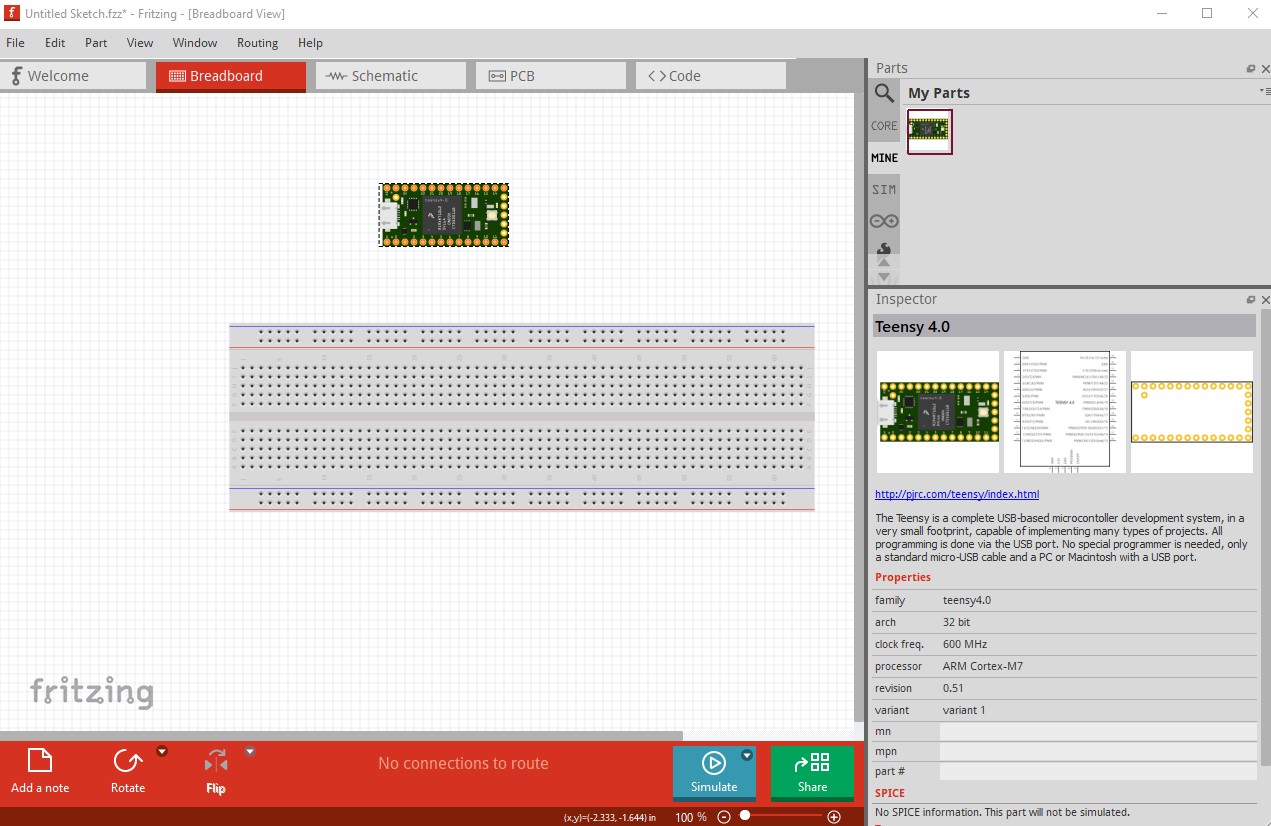Select the MINE parts bin
The image size is (1271, 826).
coord(884,158)
